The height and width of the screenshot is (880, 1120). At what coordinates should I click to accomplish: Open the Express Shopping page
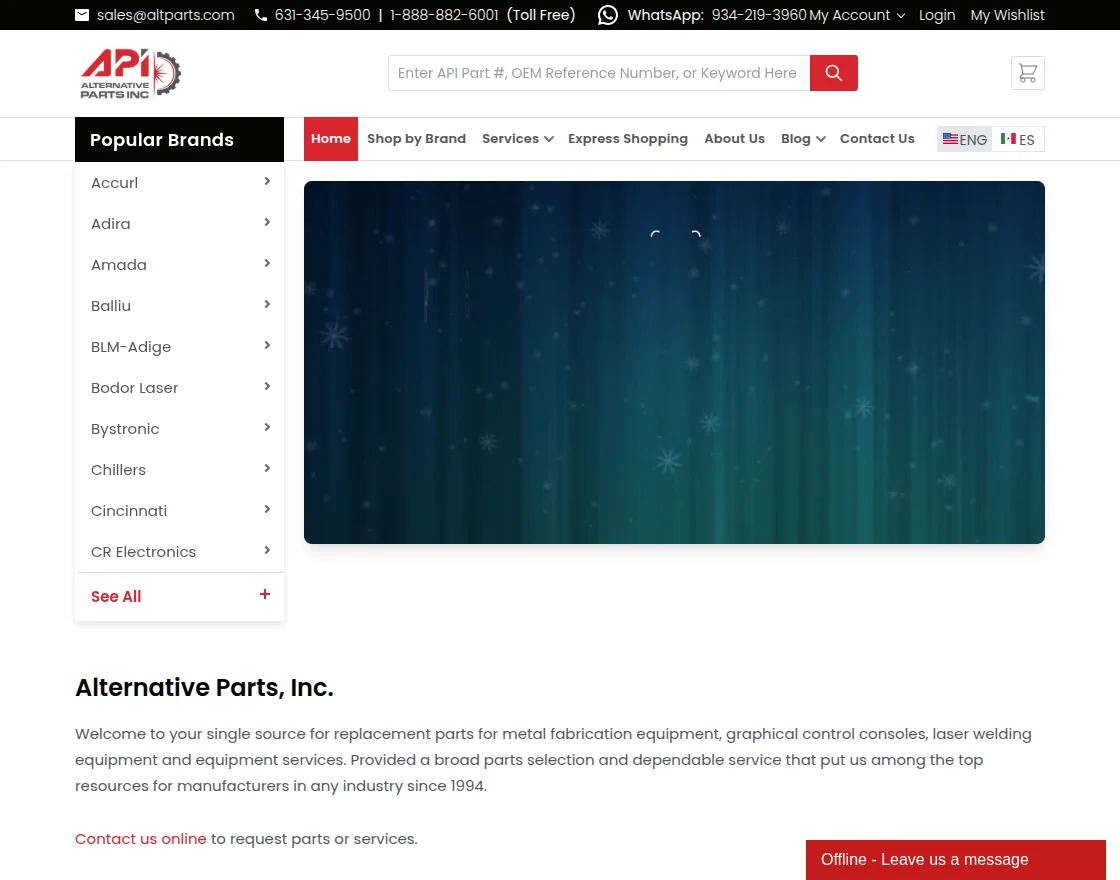pos(628,139)
